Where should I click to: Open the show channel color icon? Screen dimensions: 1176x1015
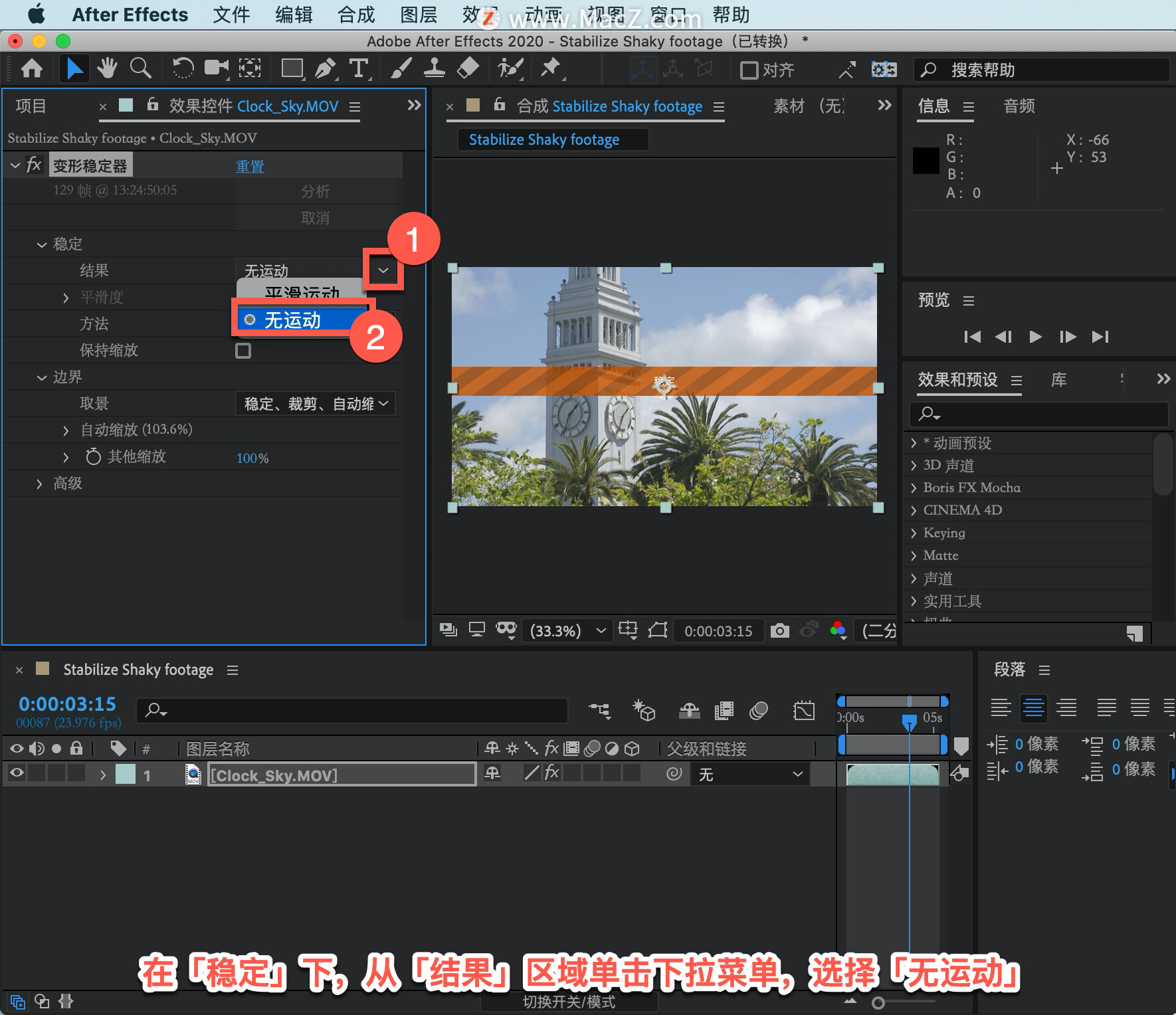click(838, 630)
